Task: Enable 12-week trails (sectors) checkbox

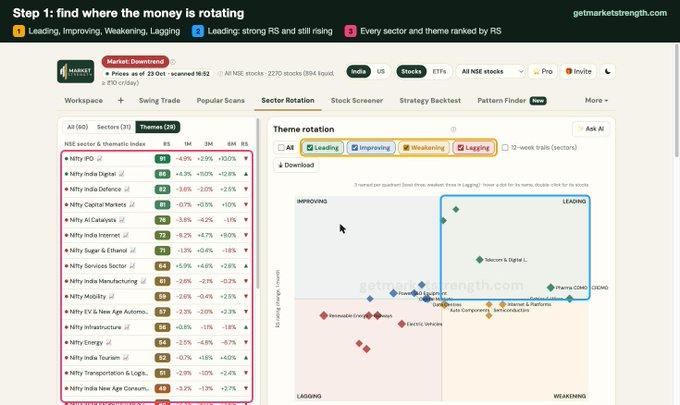Action: 505,147
